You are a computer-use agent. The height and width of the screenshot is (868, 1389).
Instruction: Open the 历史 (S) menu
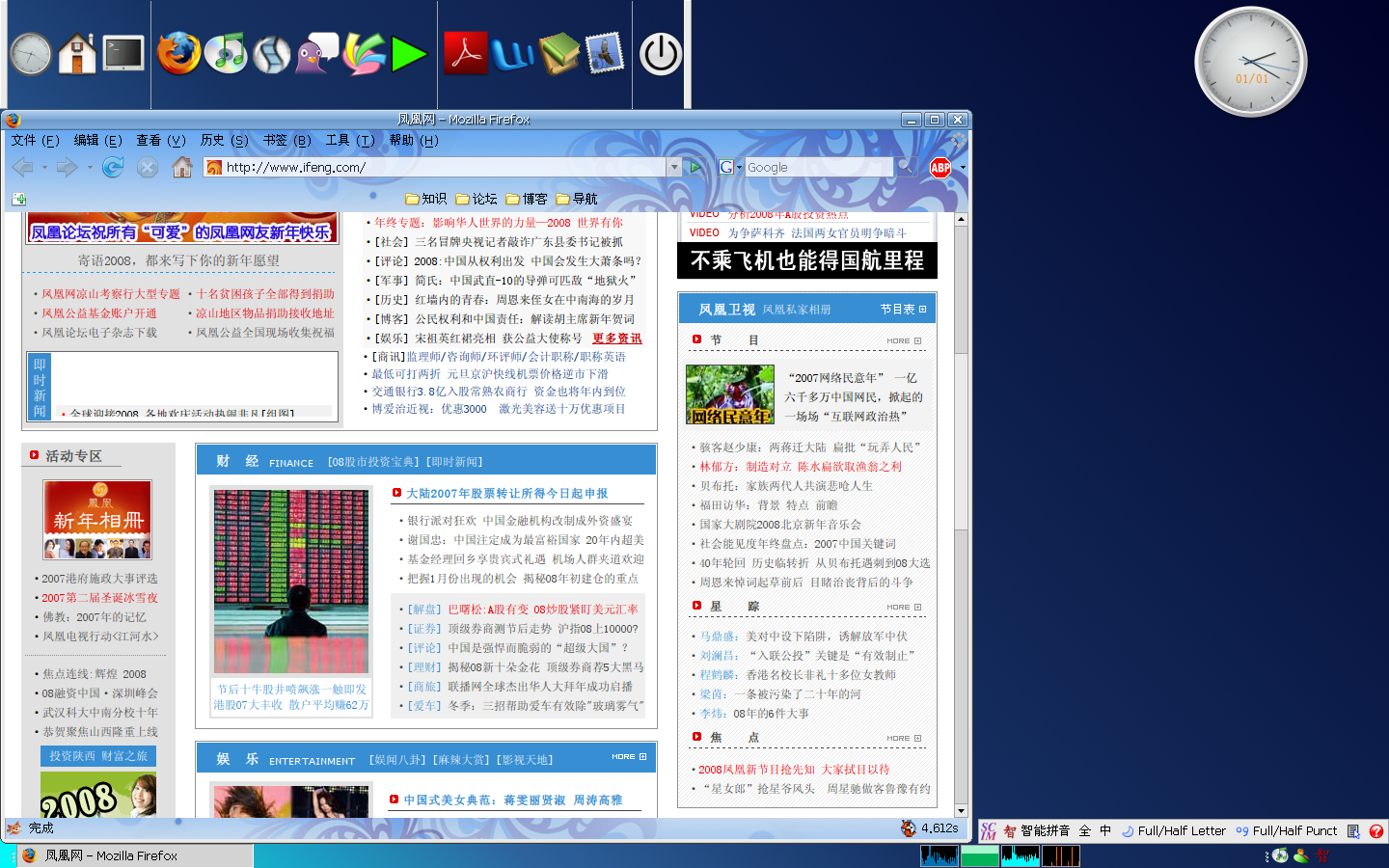(225, 140)
